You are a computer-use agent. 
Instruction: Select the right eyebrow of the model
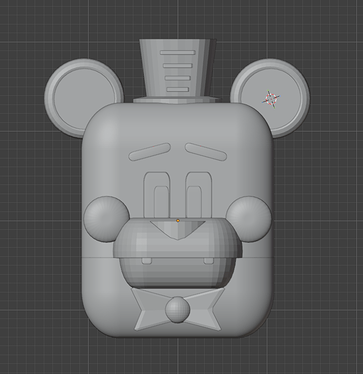(x=206, y=152)
